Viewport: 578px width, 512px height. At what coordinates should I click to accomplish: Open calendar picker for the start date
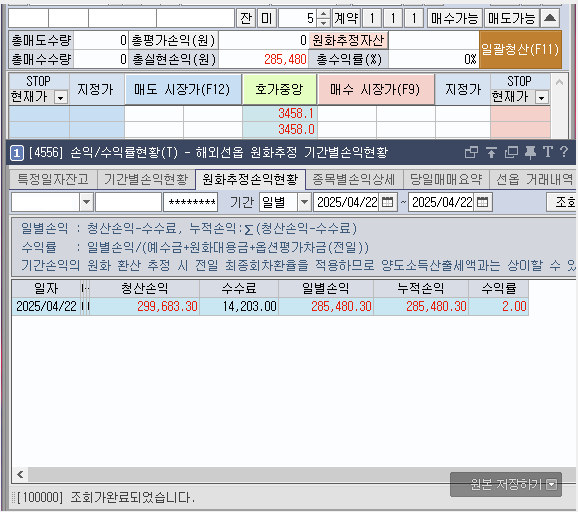[387, 202]
